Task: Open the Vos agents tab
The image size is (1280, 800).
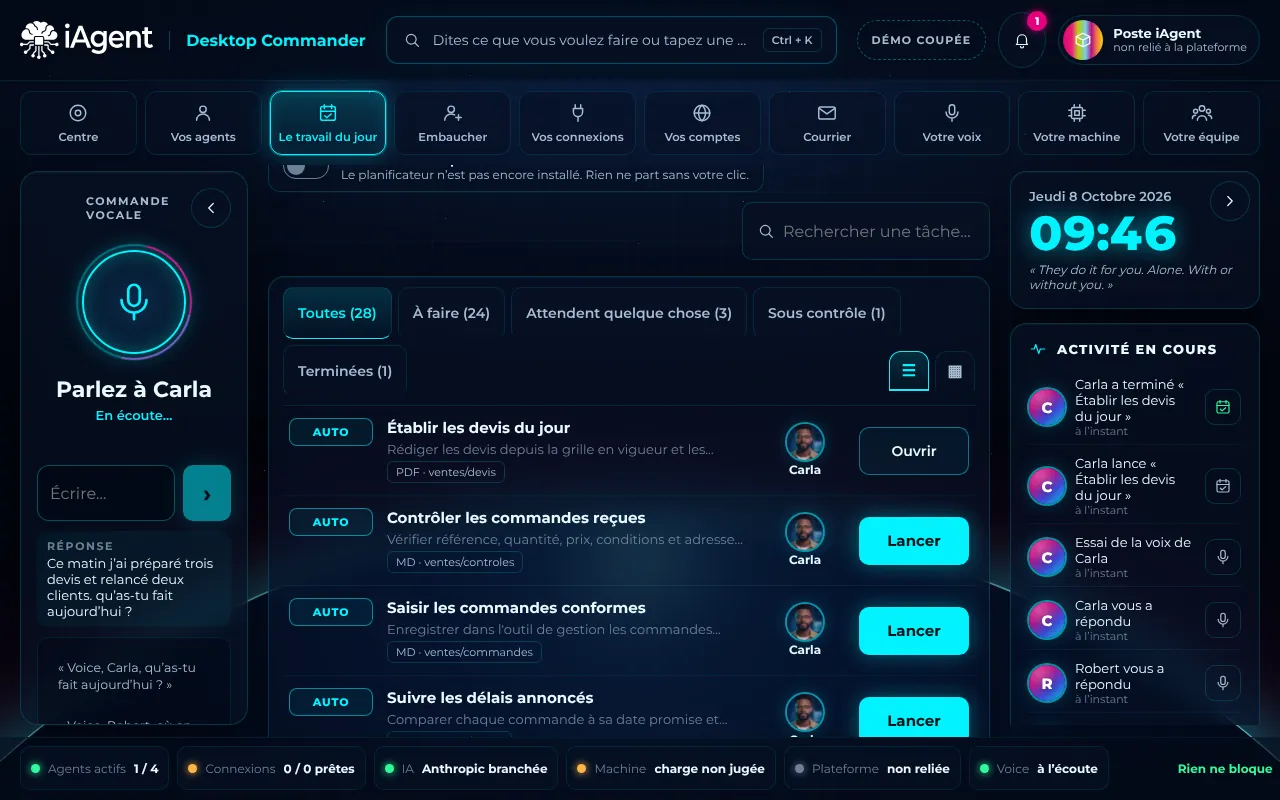Action: (x=203, y=123)
